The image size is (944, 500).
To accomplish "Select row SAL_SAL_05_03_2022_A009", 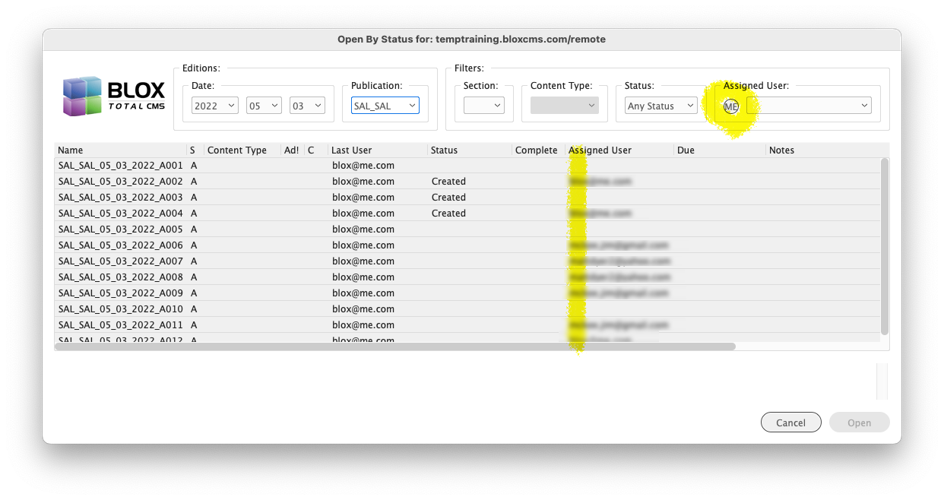I will (467, 293).
